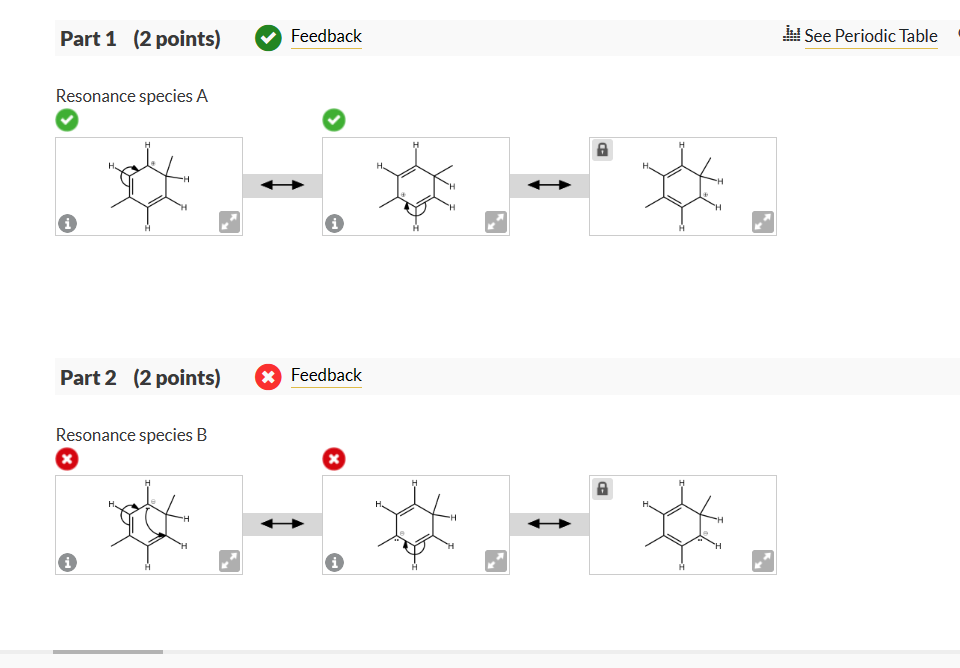The width and height of the screenshot is (960, 668).
Task: Open info for middle structure in Part 2
Action: coord(335,562)
